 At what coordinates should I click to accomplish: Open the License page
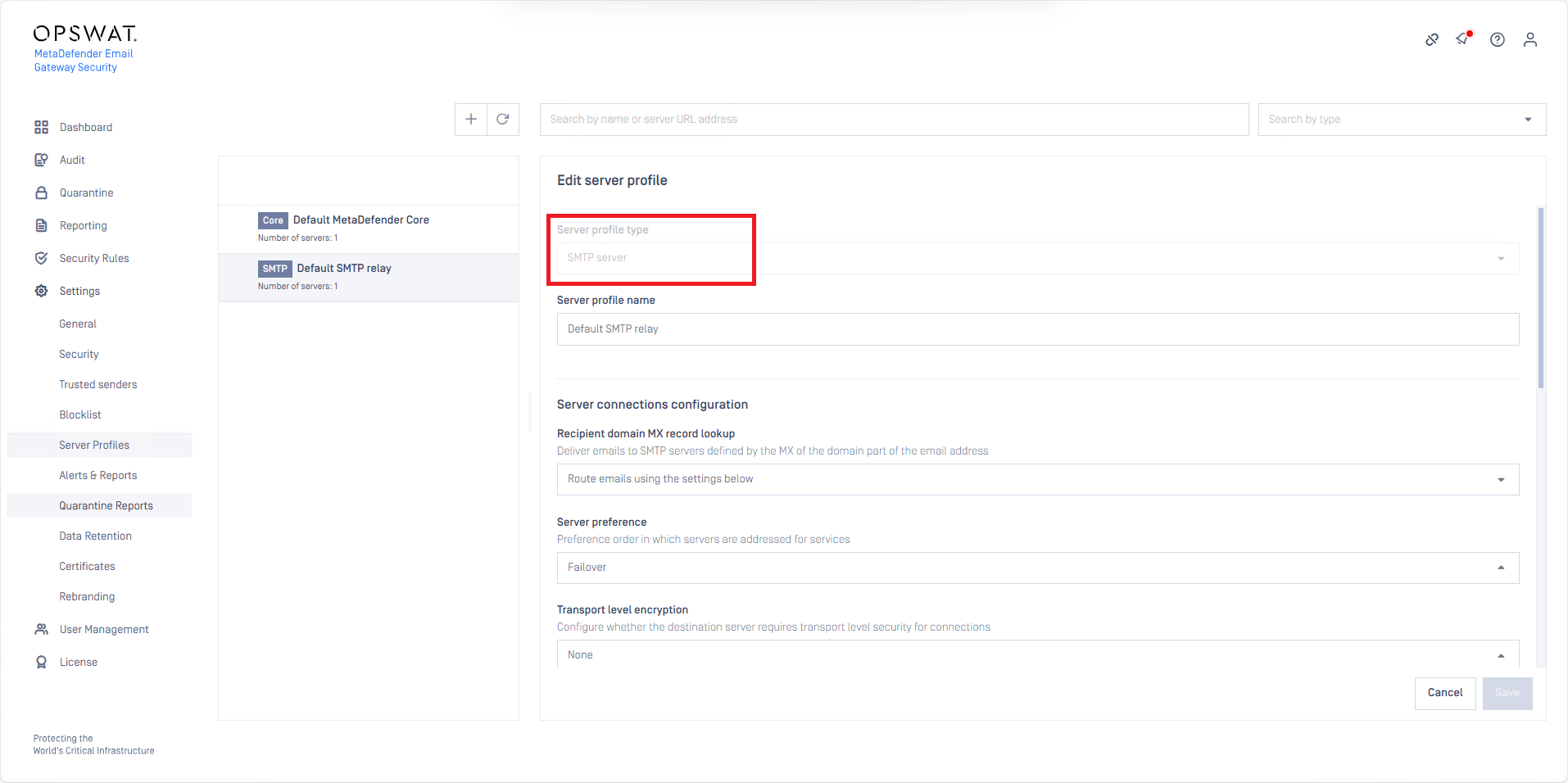click(78, 662)
